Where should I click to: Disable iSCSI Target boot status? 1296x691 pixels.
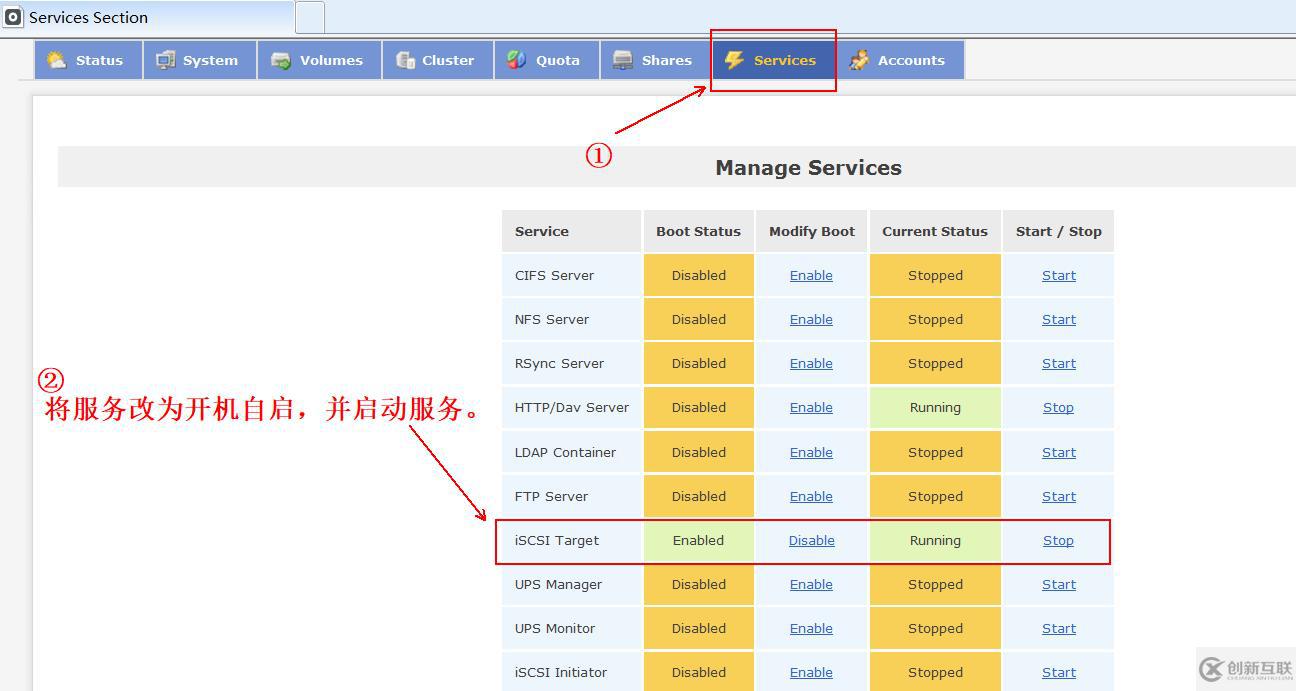click(x=811, y=541)
